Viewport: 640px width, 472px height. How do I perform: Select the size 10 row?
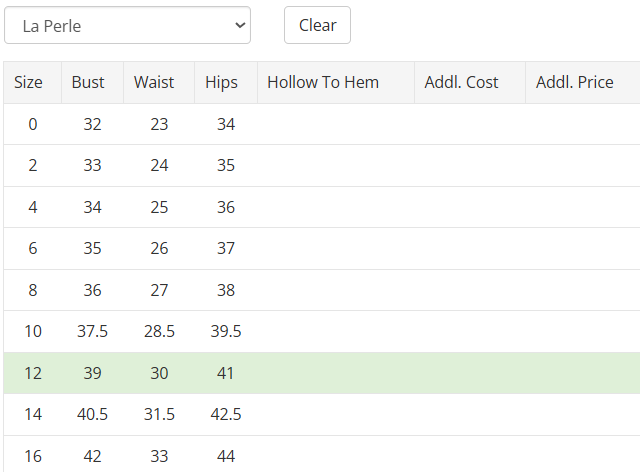pos(322,331)
